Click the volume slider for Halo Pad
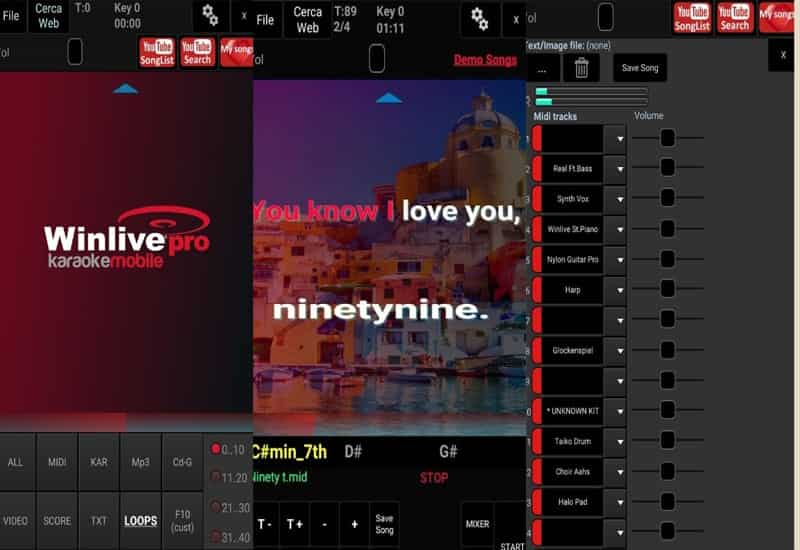This screenshot has height=550, width=800. click(x=667, y=502)
